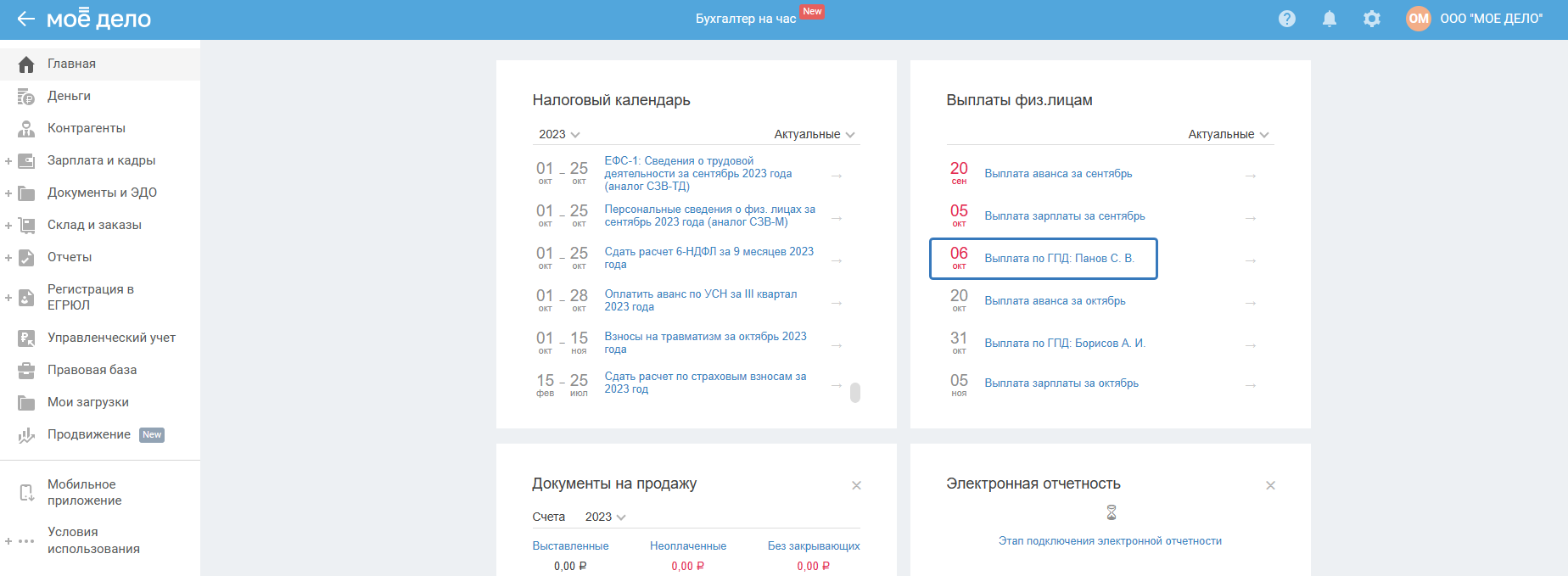Open Актуальные filter in Выплаты физ.лицам
Viewport: 1568px width, 576px height.
pyautogui.click(x=1229, y=134)
